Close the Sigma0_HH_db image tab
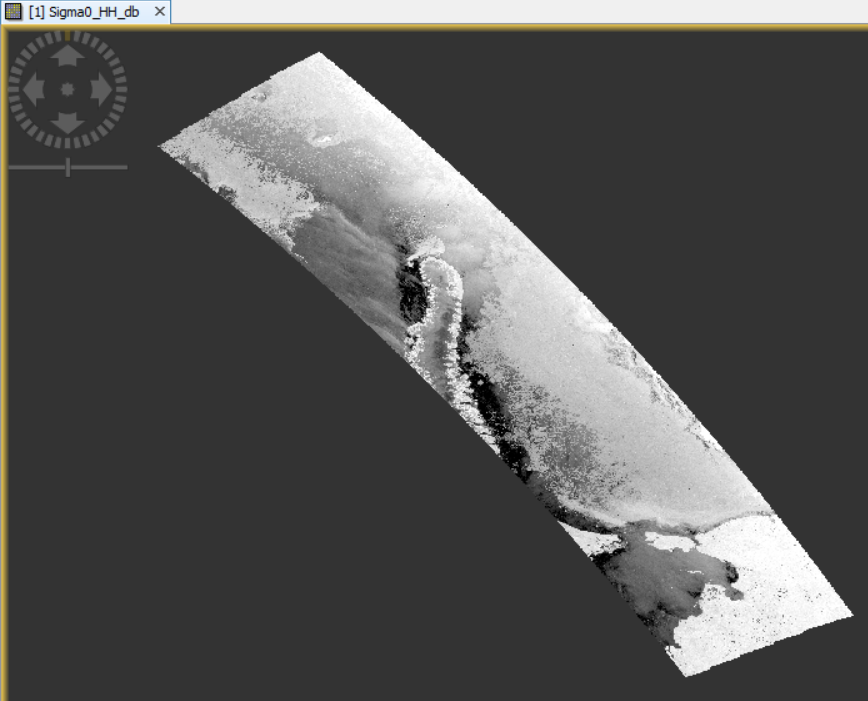The image size is (868, 701). click(x=159, y=11)
